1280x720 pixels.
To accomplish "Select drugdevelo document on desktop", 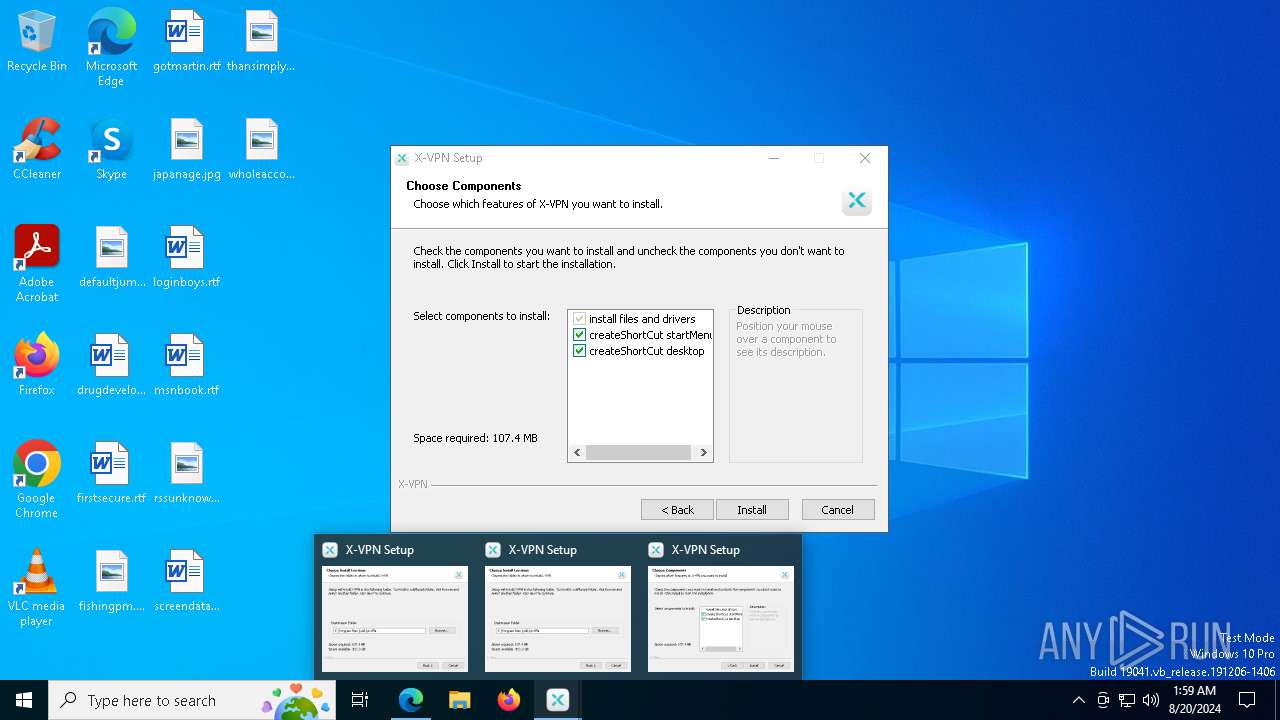I will point(111,366).
